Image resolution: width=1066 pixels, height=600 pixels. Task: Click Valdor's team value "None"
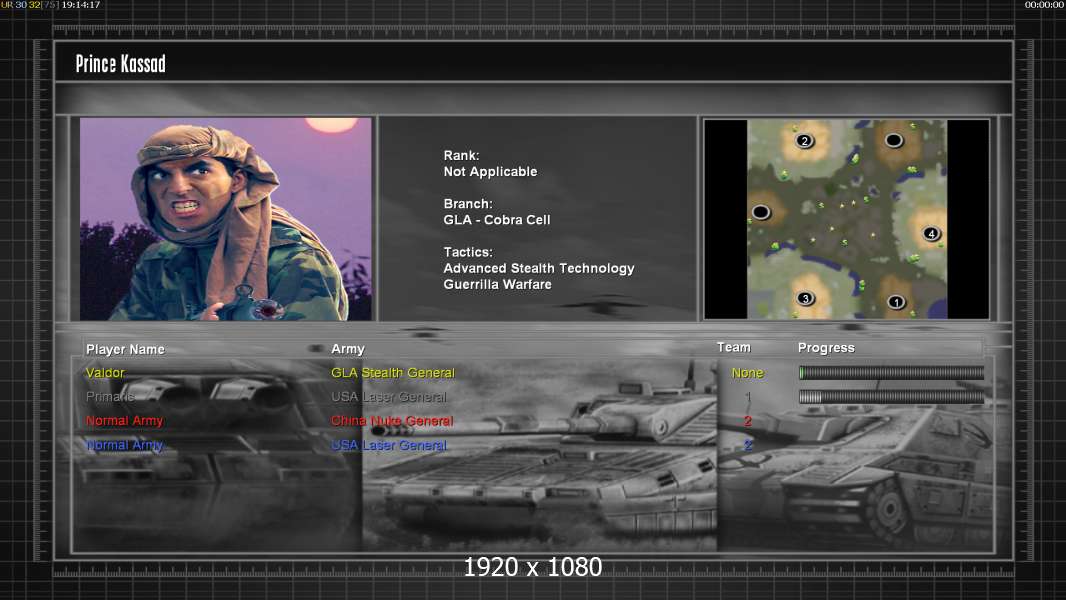coord(747,373)
